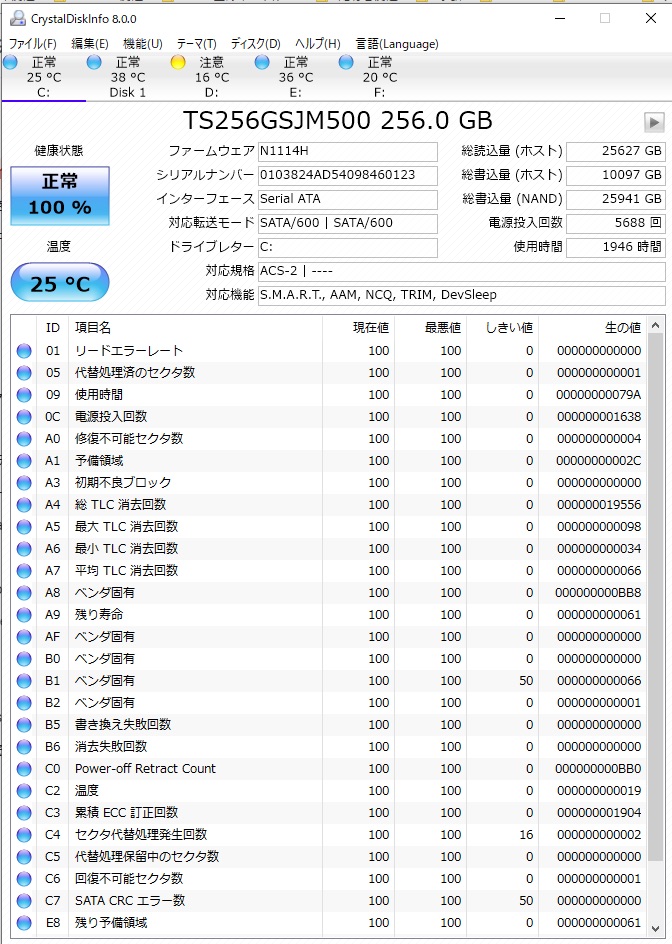
Task: Click status icon of 累積 ECC 訂正回数 row
Action: coord(24,813)
